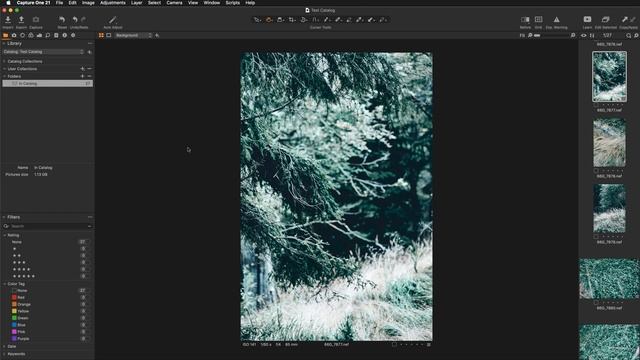Screen dimensions: 640x360
Task: Open the Capture tool tab
Action: click(x=14, y=36)
